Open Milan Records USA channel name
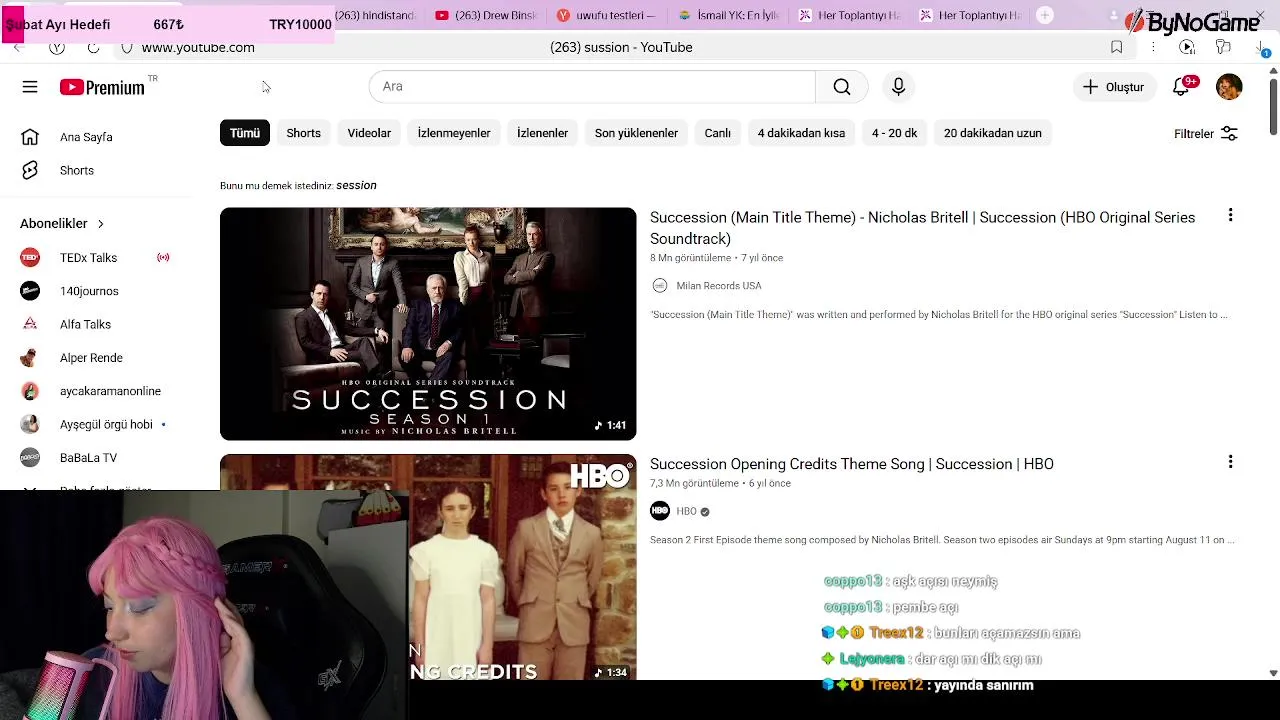The height and width of the screenshot is (720, 1280). click(x=719, y=286)
